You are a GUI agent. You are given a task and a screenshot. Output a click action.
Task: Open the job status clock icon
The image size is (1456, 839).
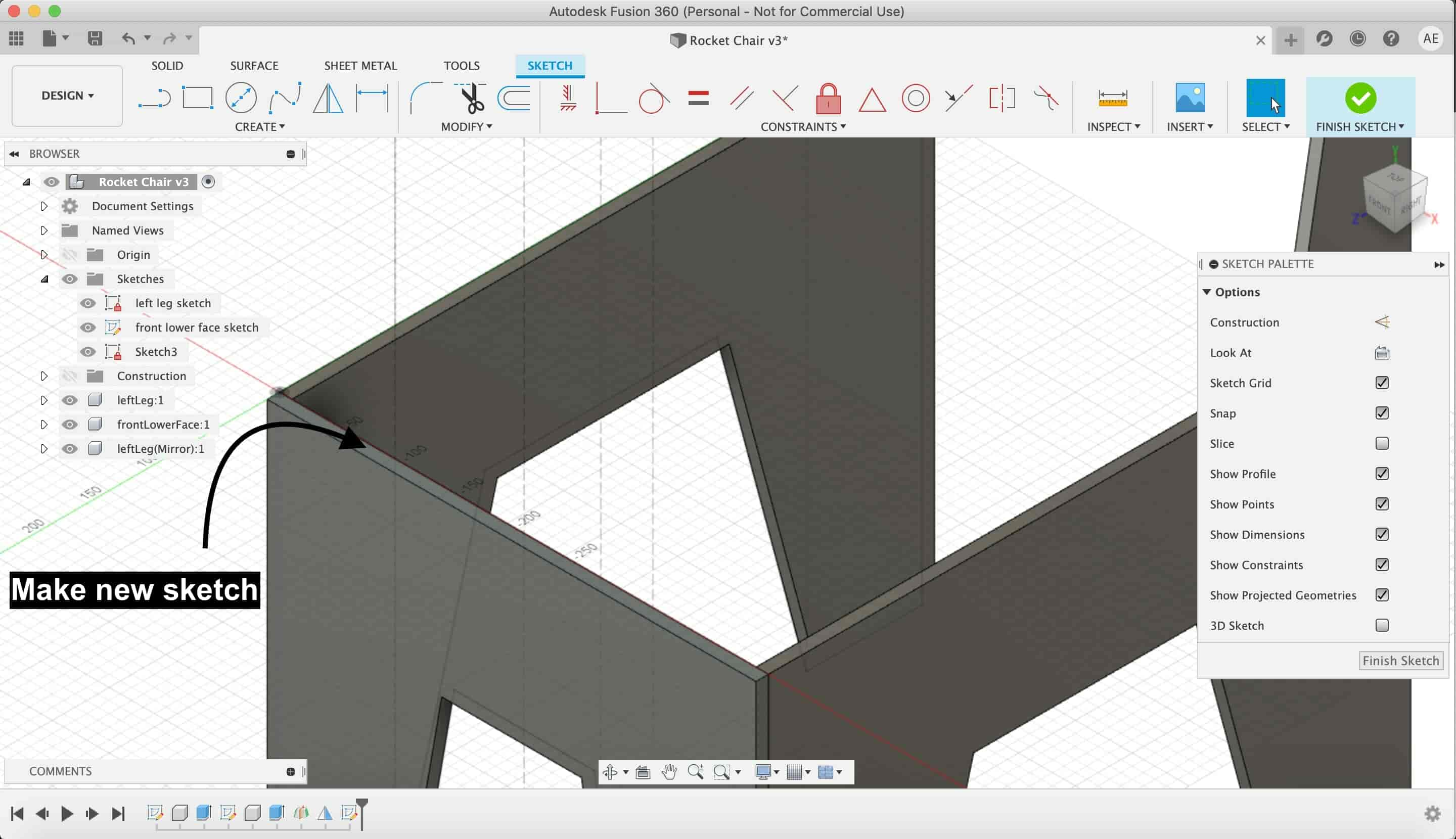click(x=1357, y=38)
